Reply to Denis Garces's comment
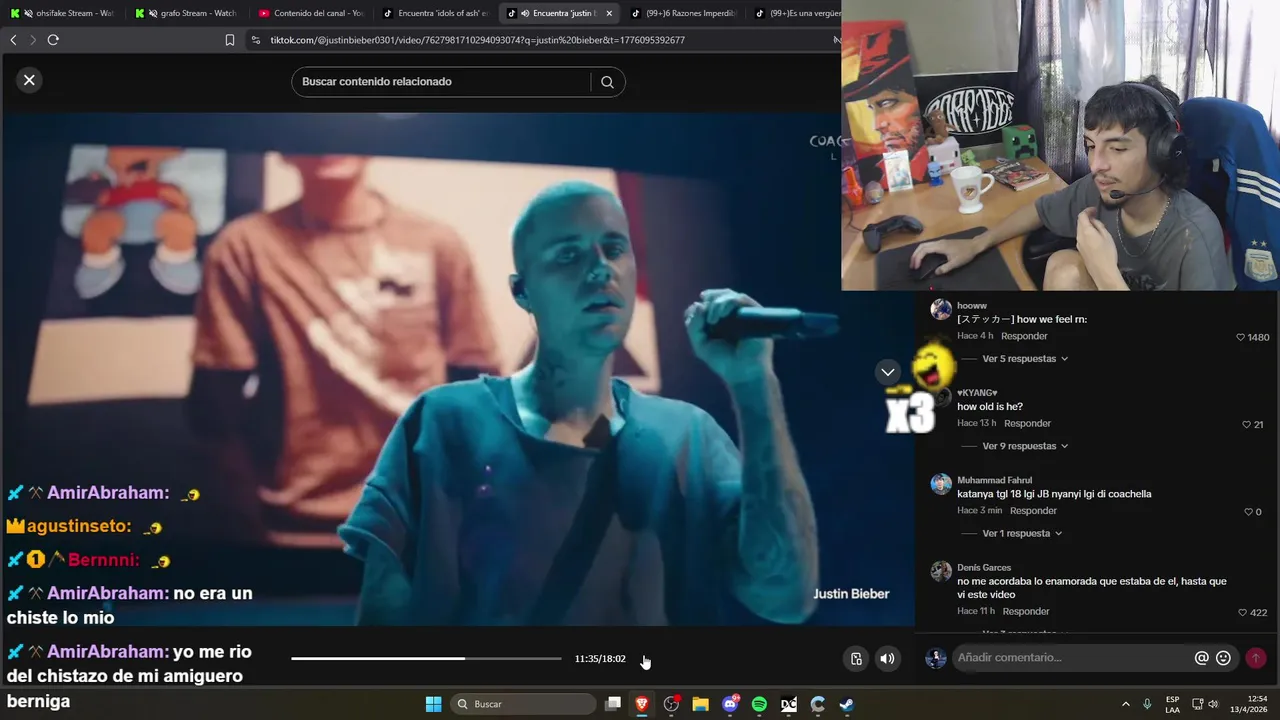Screen dimensions: 1280x720 pyautogui.click(x=1026, y=611)
